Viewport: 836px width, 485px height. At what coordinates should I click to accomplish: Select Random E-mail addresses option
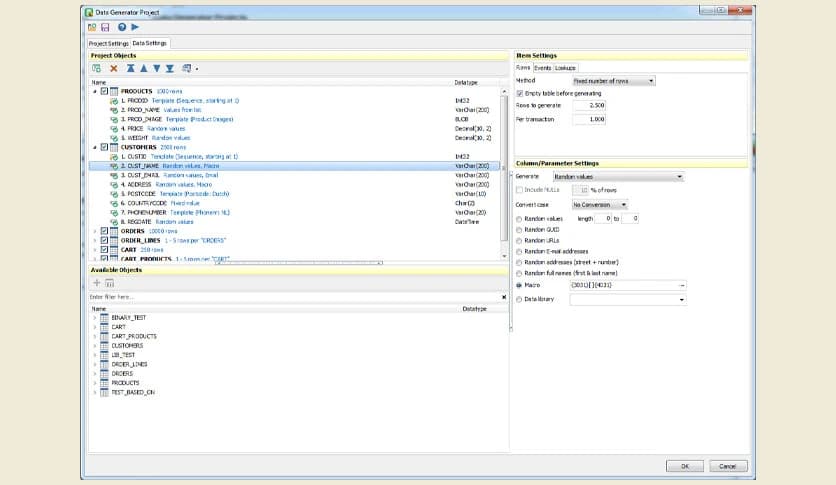tap(519, 252)
